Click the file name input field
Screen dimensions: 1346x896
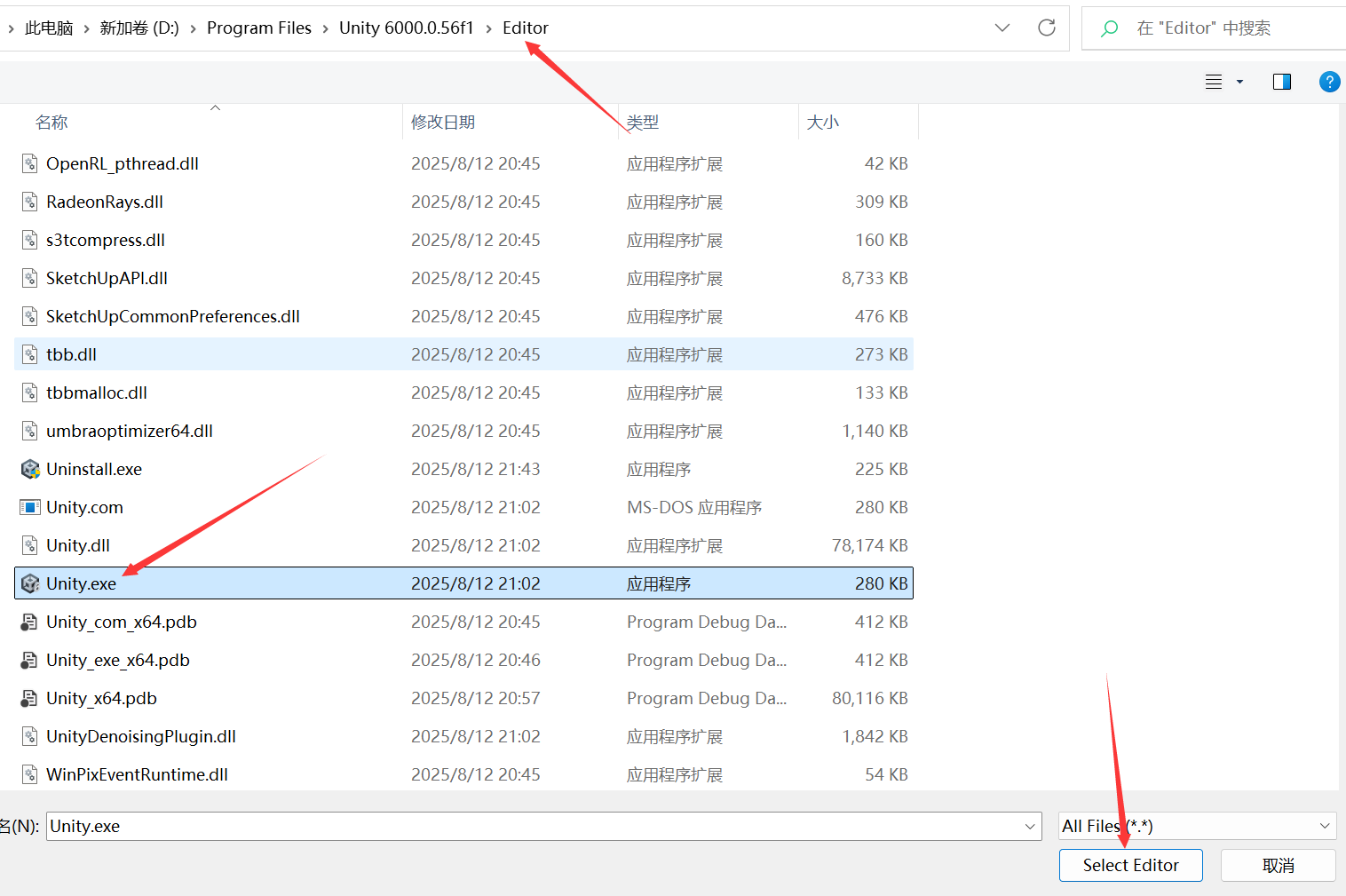click(x=544, y=826)
